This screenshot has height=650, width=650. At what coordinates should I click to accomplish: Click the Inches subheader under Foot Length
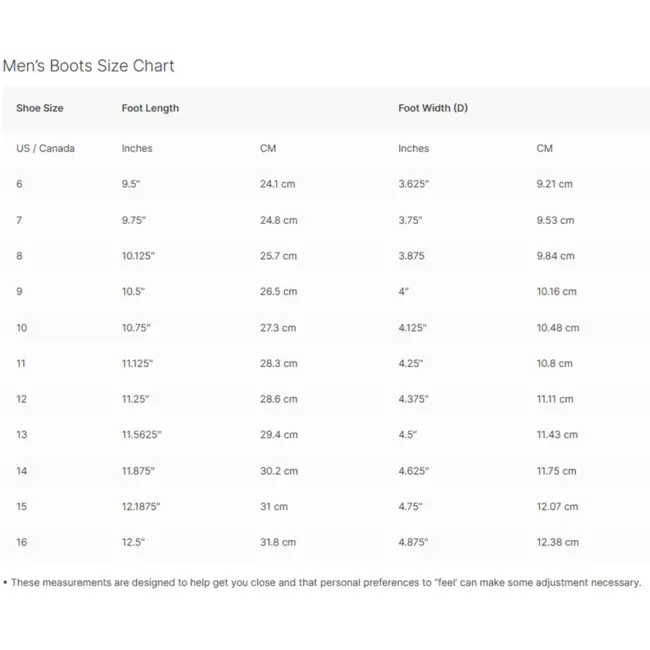click(x=137, y=148)
